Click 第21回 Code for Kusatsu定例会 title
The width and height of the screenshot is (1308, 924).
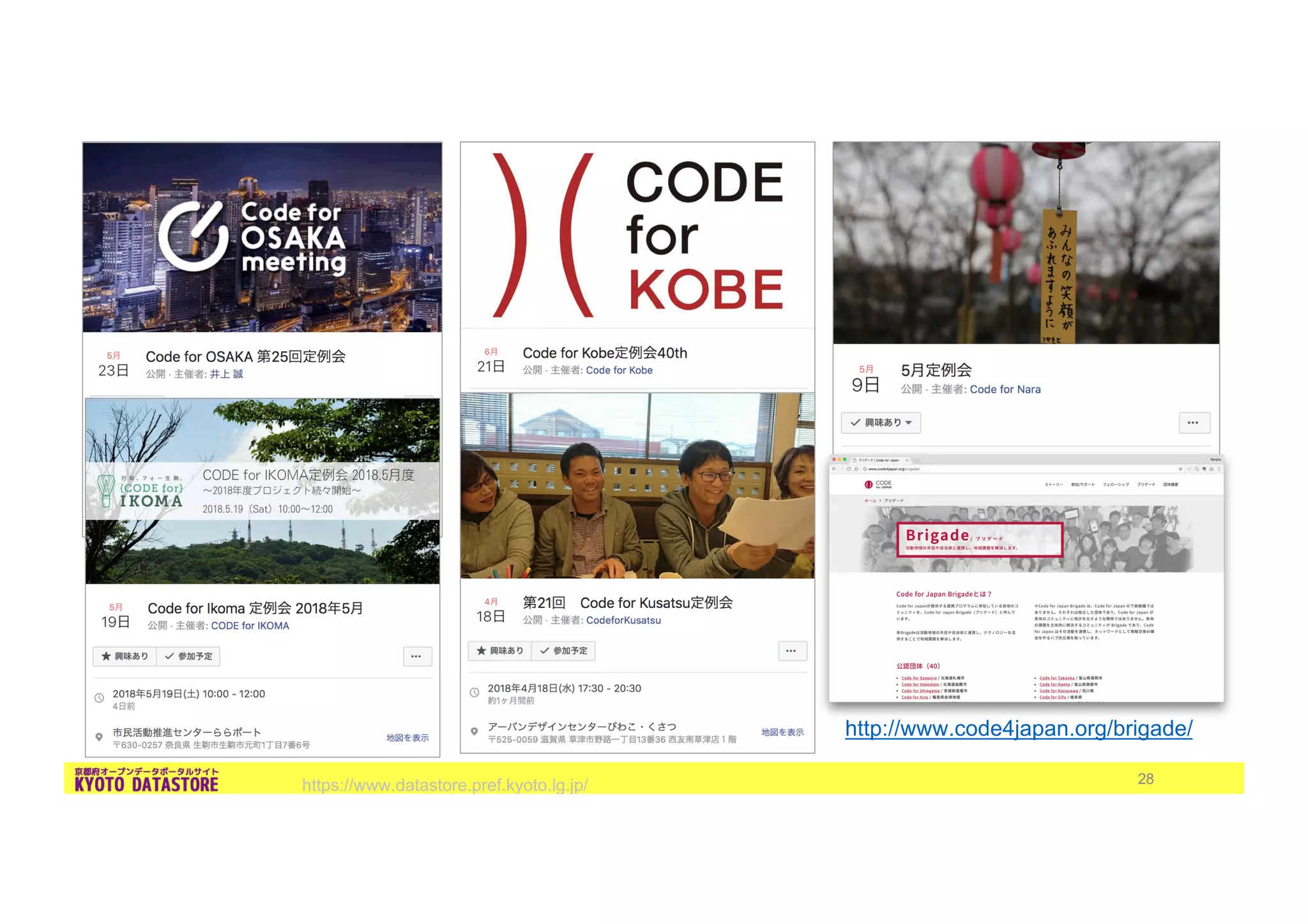(x=628, y=602)
